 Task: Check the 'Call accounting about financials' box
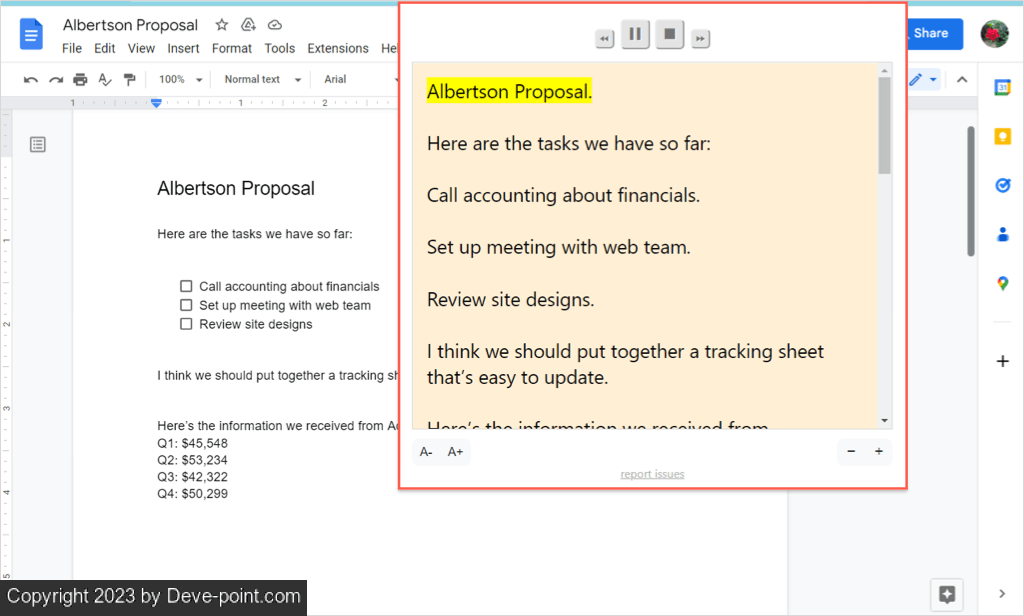click(x=186, y=286)
